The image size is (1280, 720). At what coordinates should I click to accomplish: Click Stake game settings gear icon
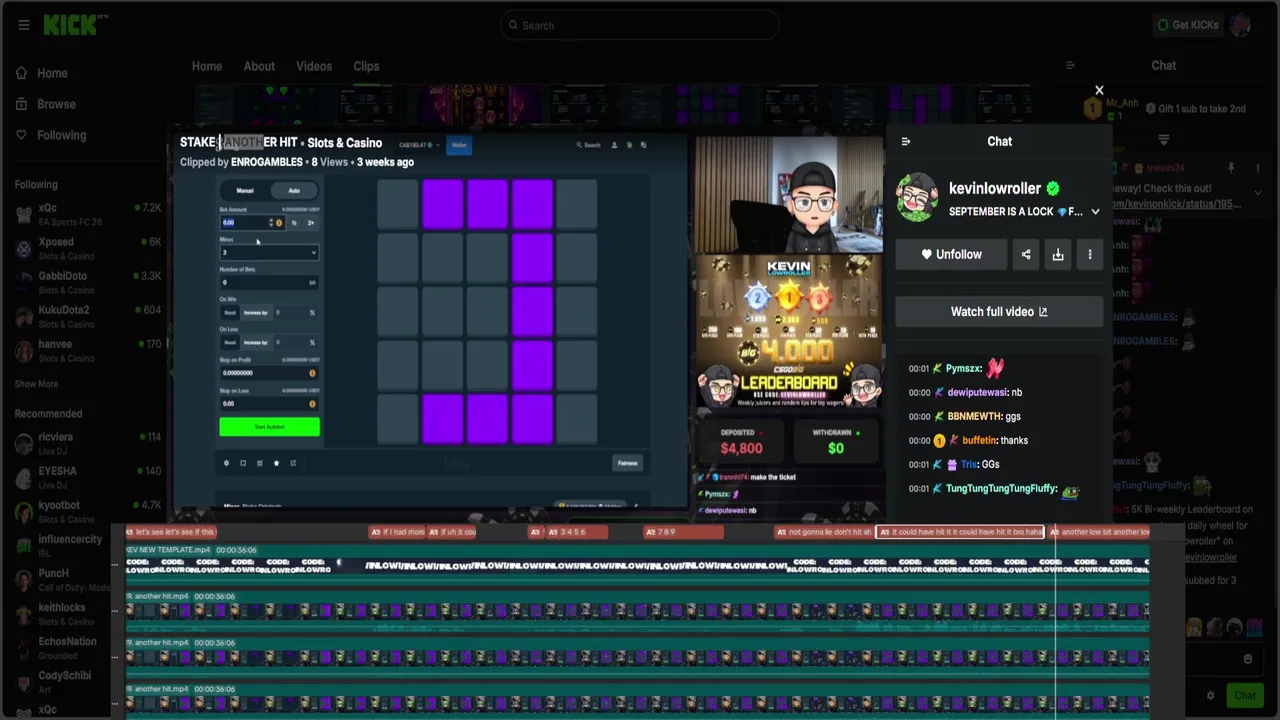click(226, 463)
